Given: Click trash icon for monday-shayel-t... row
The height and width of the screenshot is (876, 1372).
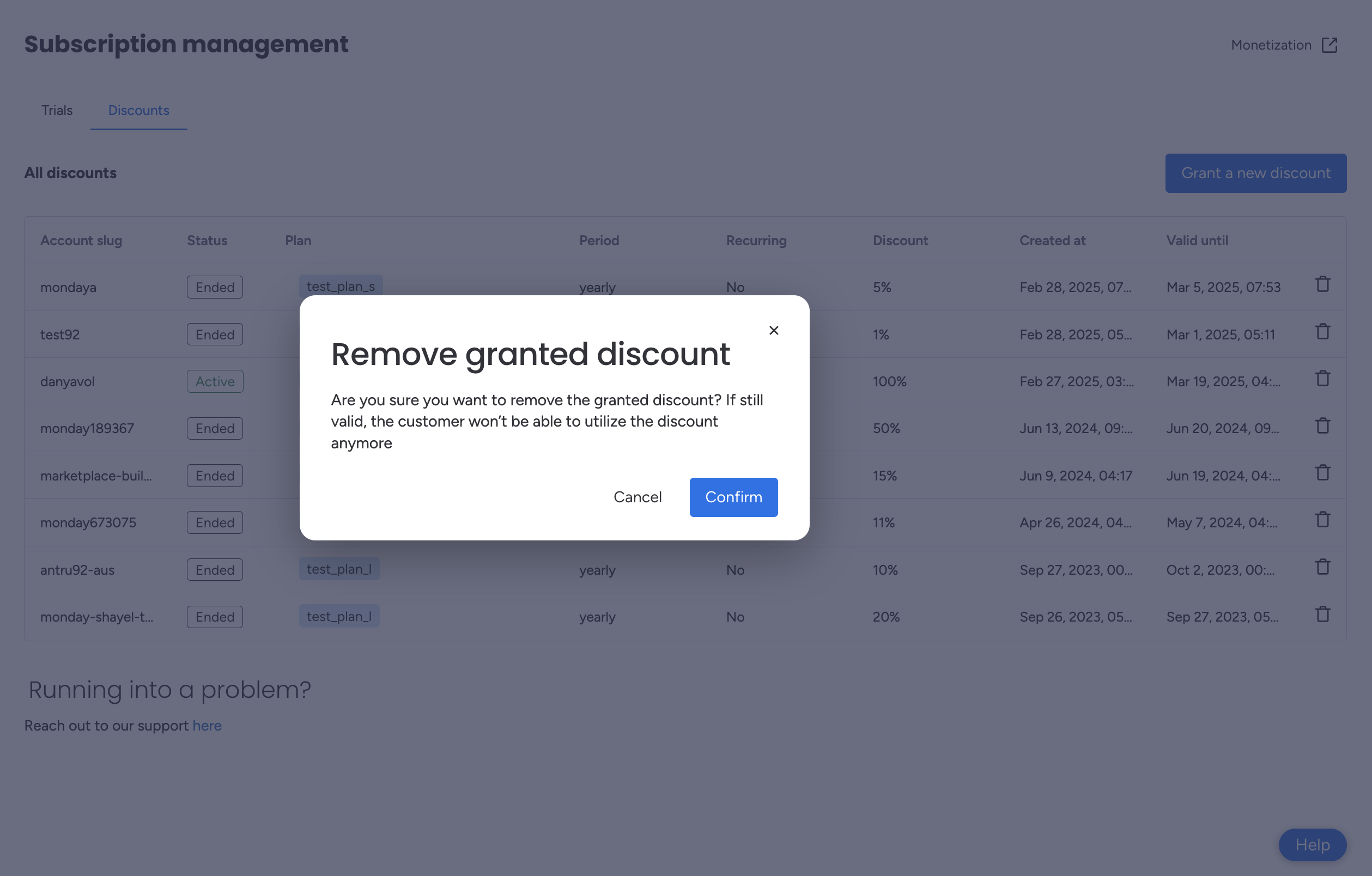Looking at the screenshot, I should point(1322,615).
